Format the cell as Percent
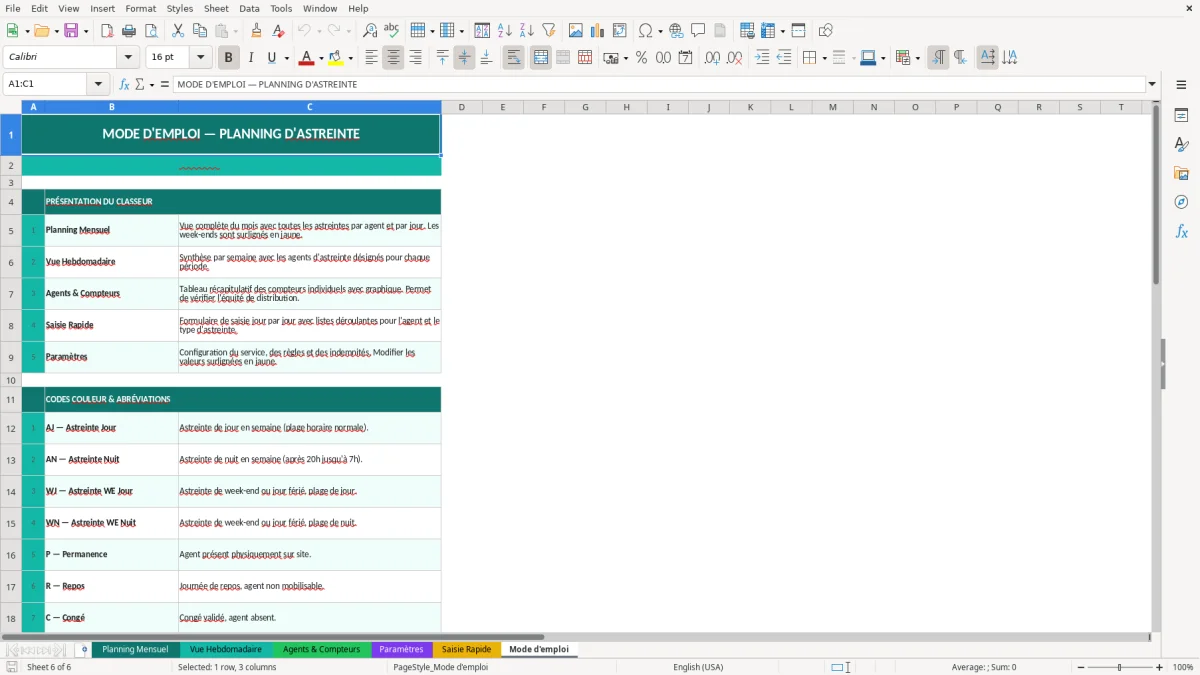Screen dimensions: 1200x675 pos(641,58)
